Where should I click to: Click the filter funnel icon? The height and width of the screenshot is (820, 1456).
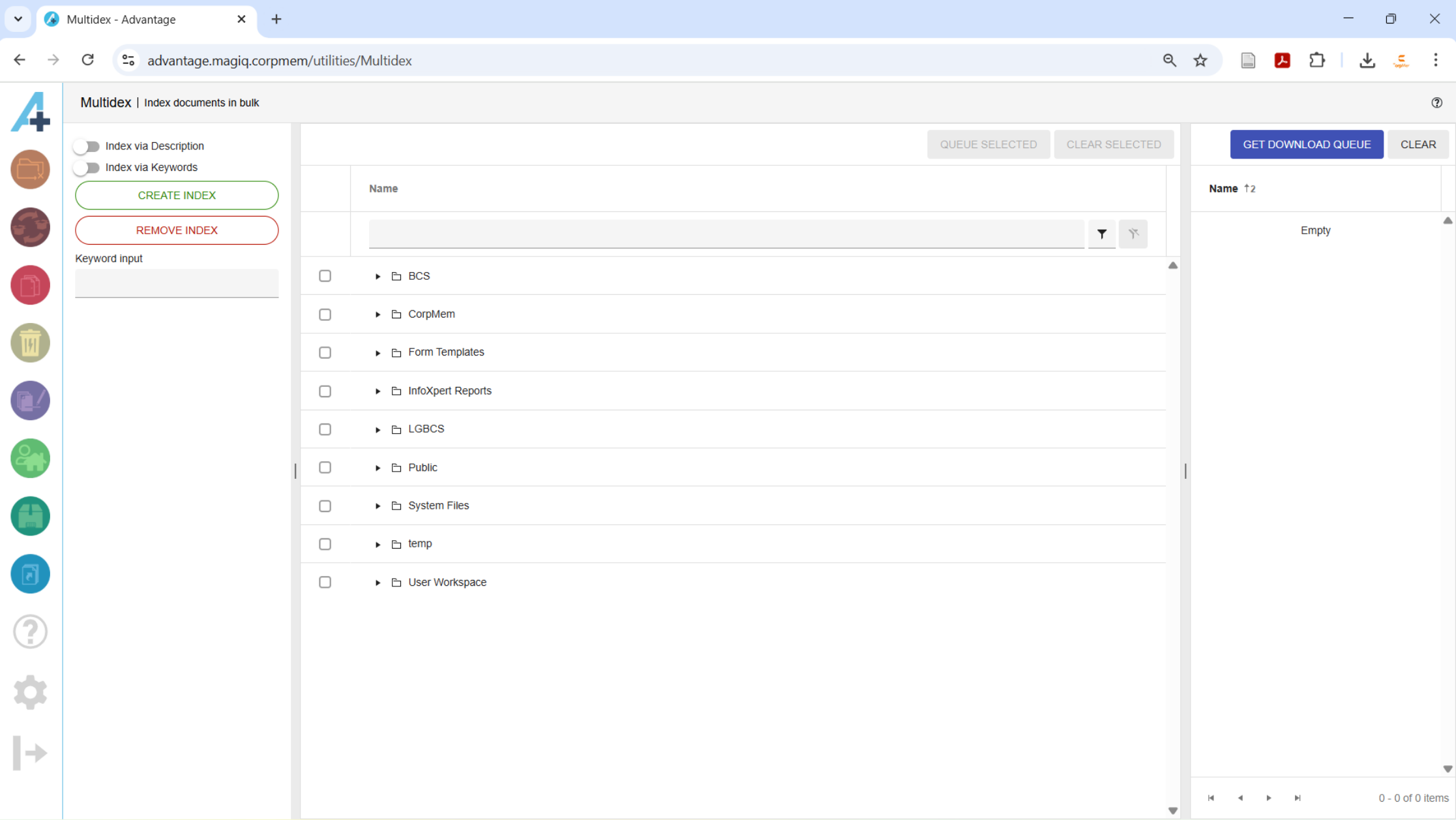pos(1101,234)
